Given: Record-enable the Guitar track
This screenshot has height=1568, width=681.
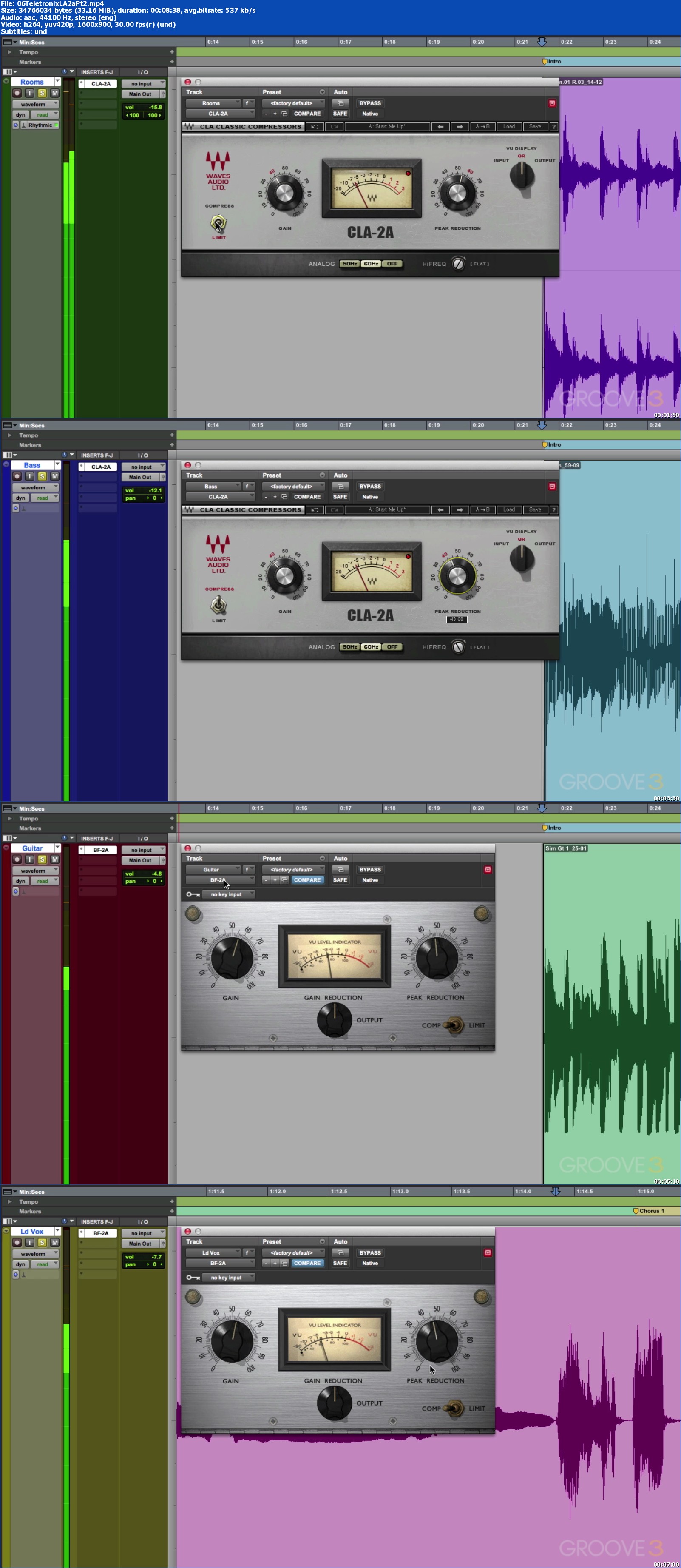Looking at the screenshot, I should coord(17,859).
